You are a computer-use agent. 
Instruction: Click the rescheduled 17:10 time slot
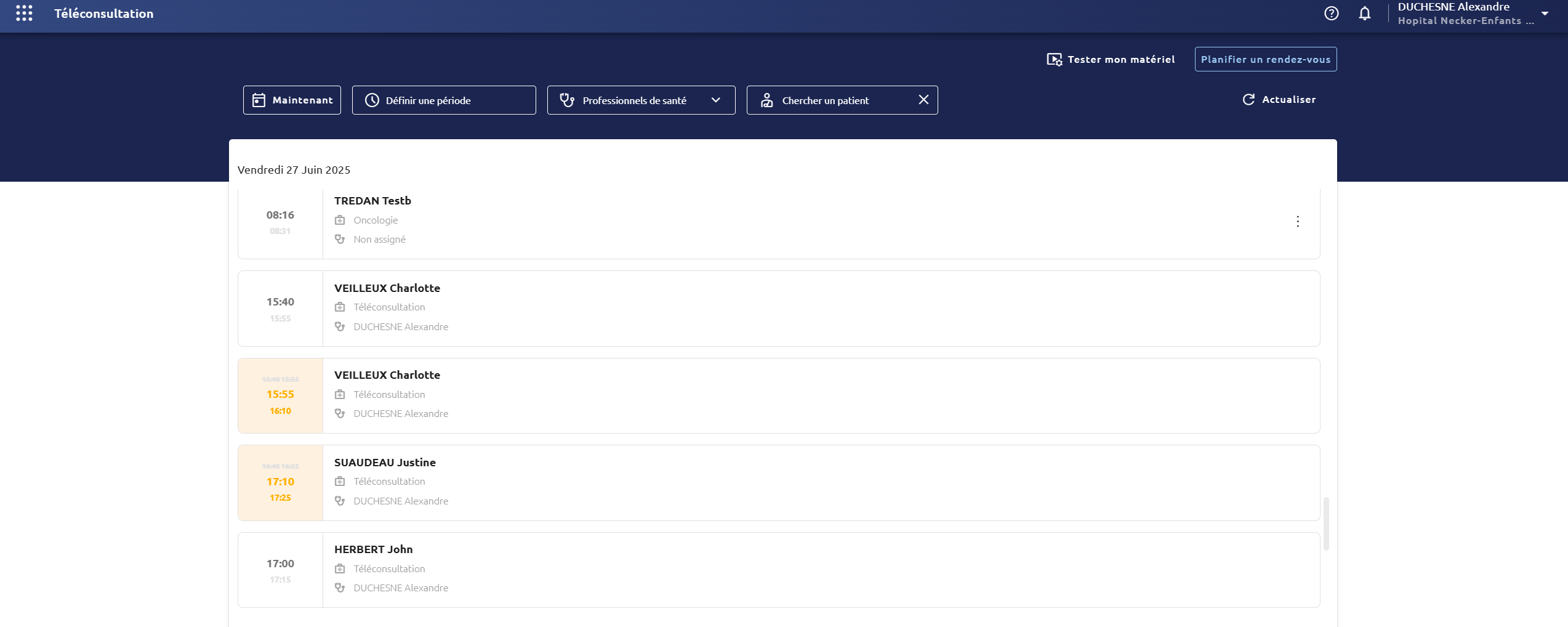click(280, 482)
